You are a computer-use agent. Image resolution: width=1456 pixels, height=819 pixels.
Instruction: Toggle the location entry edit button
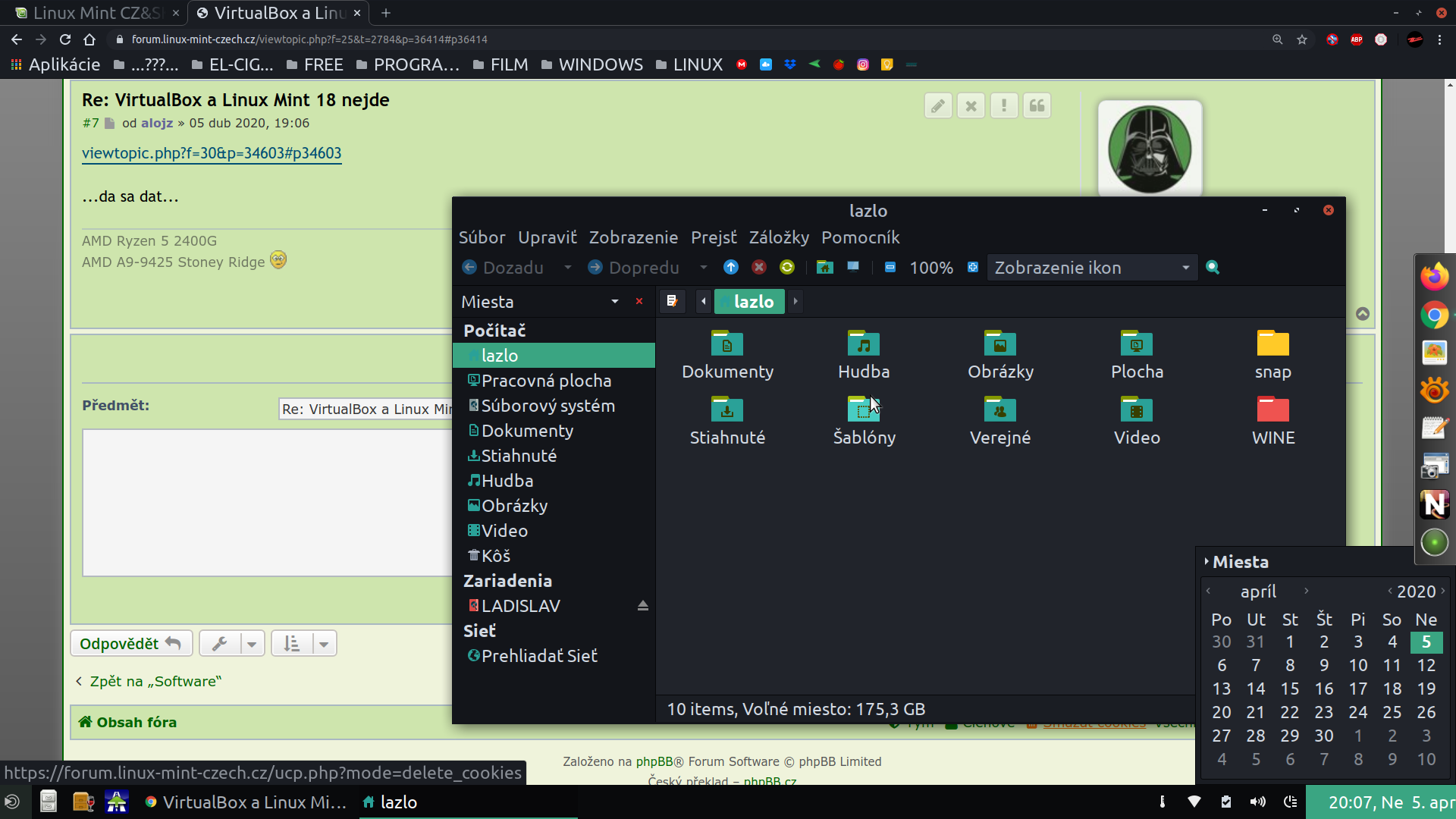(x=671, y=301)
